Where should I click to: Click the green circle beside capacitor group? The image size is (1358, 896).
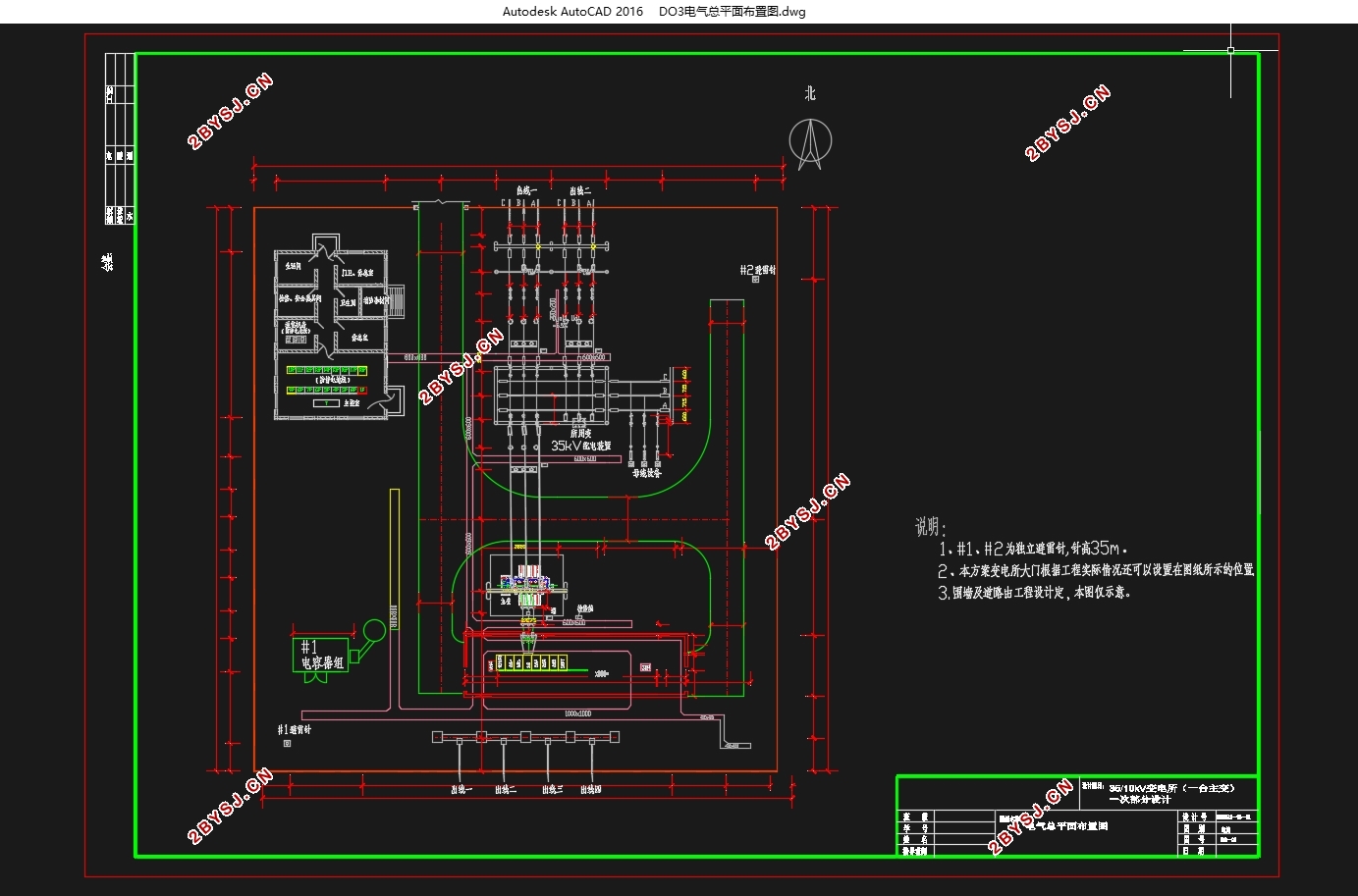374,630
